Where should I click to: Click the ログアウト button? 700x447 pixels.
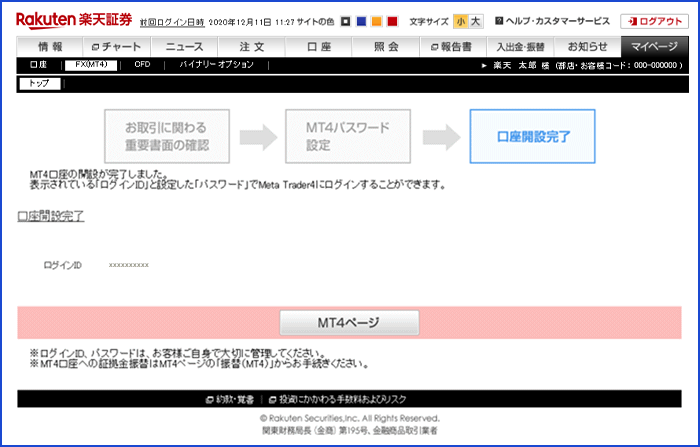pyautogui.click(x=654, y=21)
